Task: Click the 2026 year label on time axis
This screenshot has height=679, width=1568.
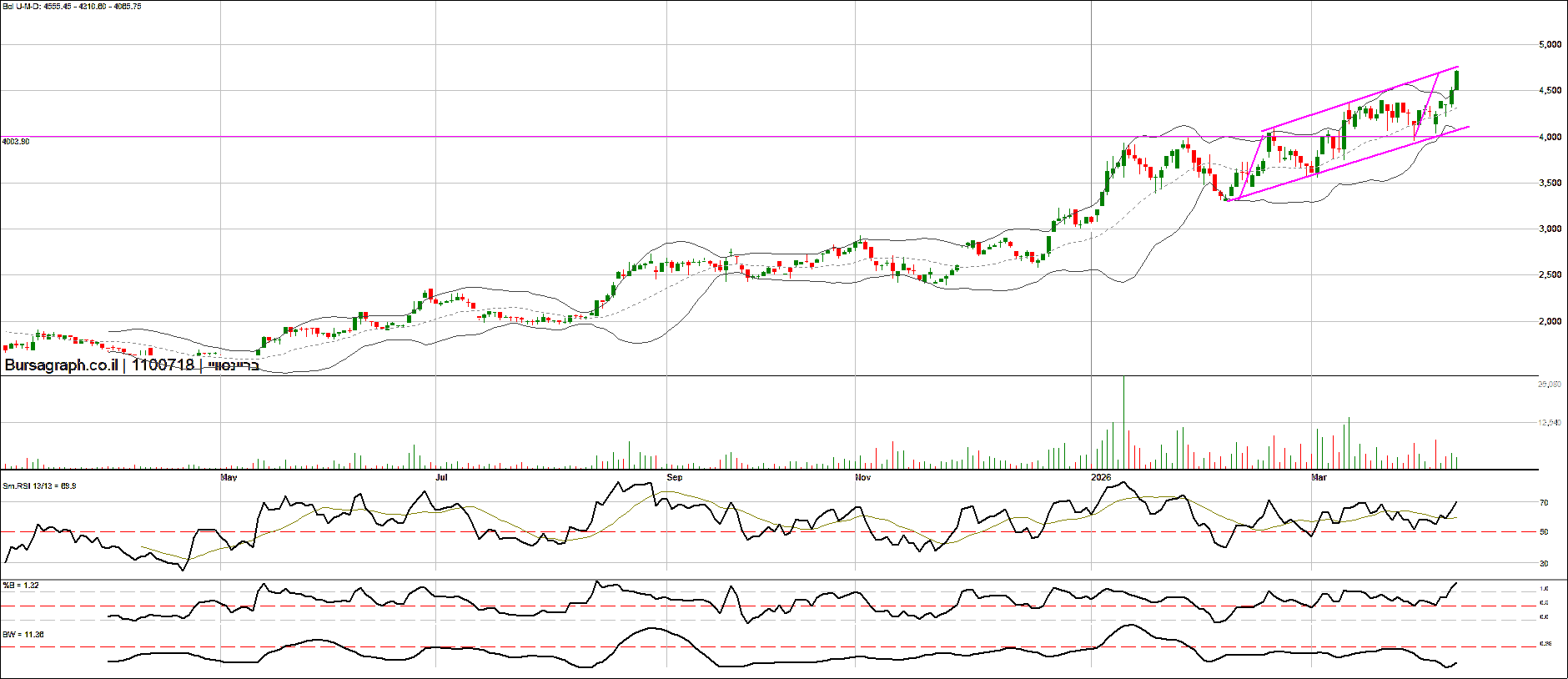Action: (x=1102, y=477)
